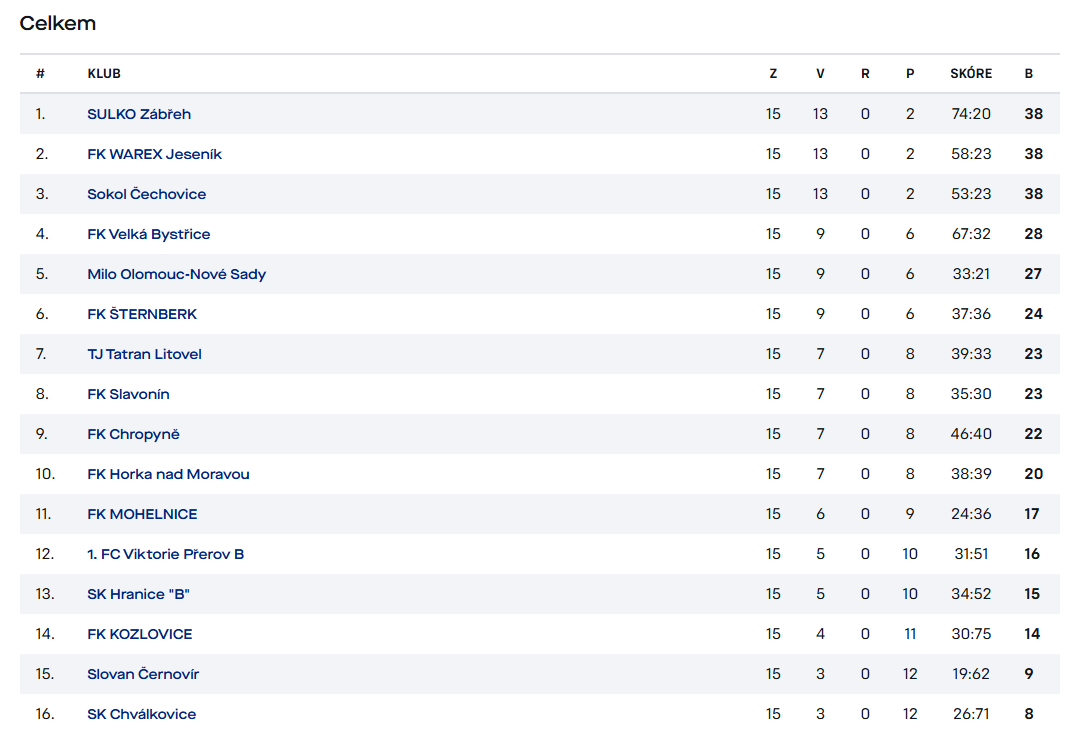Select the FK Slavonín club
Image resolution: width=1066 pixels, height=746 pixels.
pos(128,394)
